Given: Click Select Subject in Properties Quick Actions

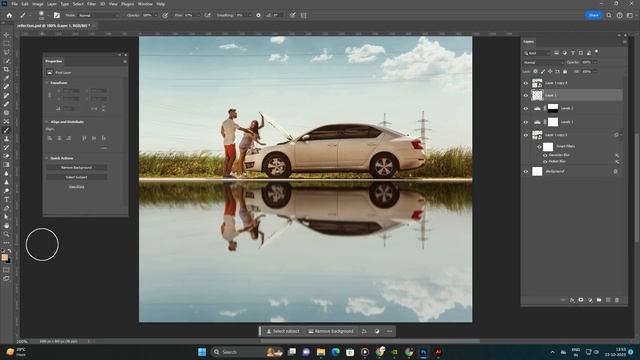Looking at the screenshot, I should [x=77, y=177].
